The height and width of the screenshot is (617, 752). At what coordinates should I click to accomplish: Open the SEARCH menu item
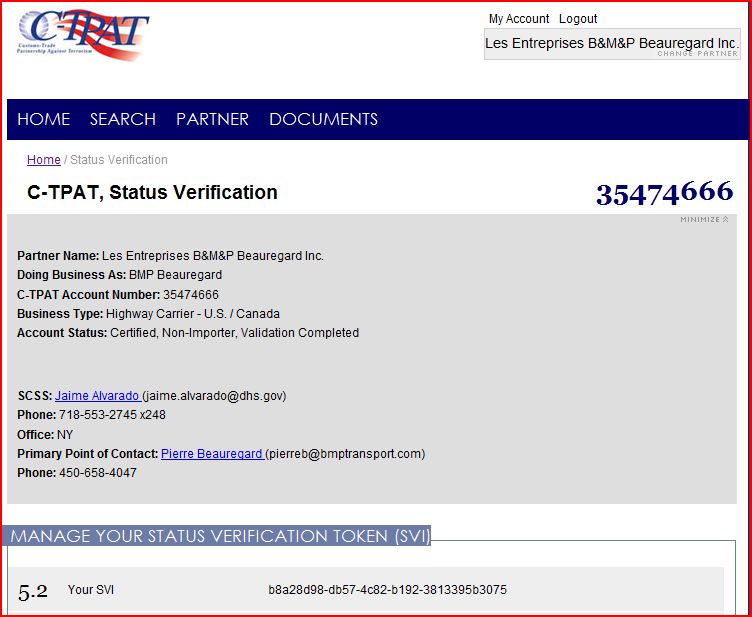tap(122, 119)
